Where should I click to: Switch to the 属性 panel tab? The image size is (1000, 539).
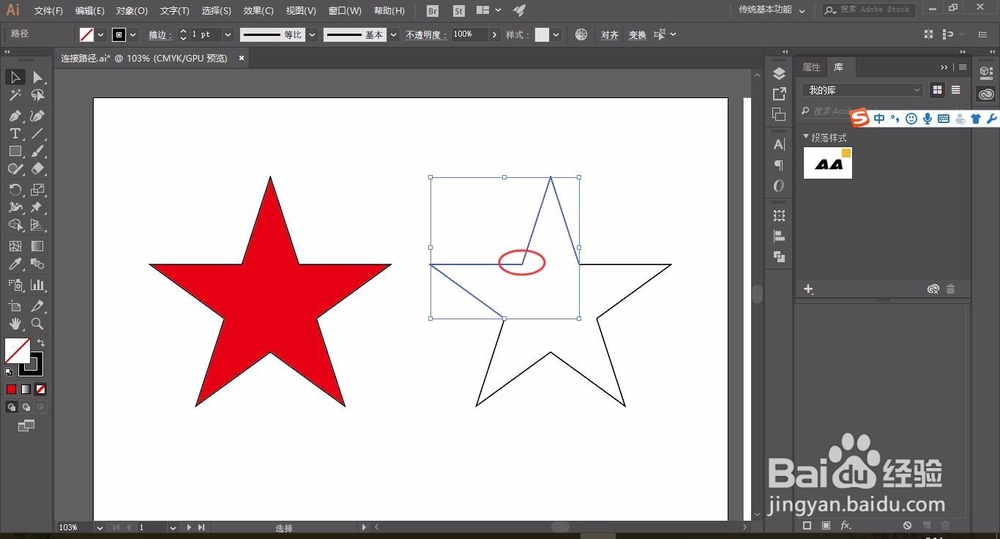[811, 67]
